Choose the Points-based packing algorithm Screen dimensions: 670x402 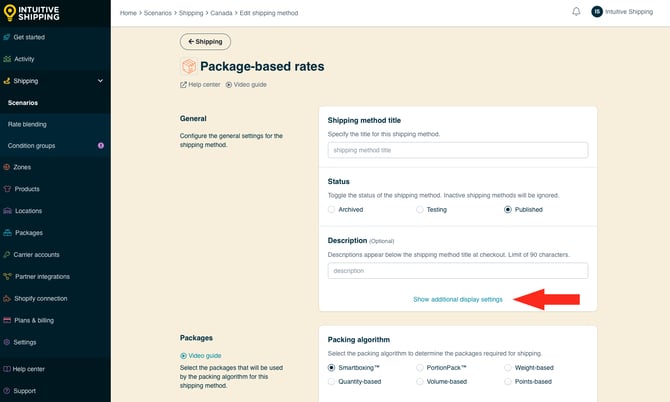click(508, 381)
